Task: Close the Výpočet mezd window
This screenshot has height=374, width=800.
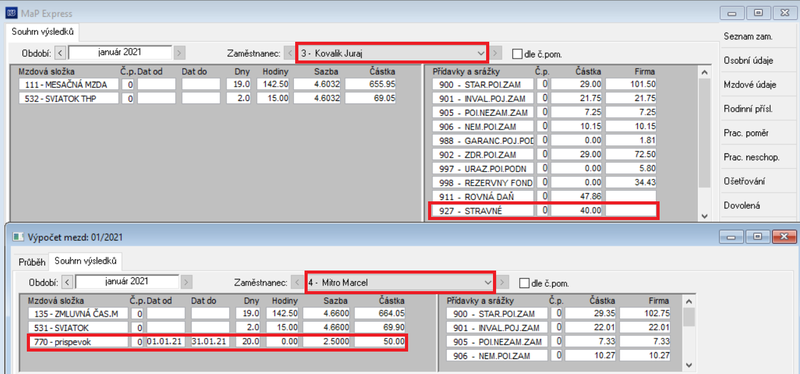Action: [x=785, y=237]
